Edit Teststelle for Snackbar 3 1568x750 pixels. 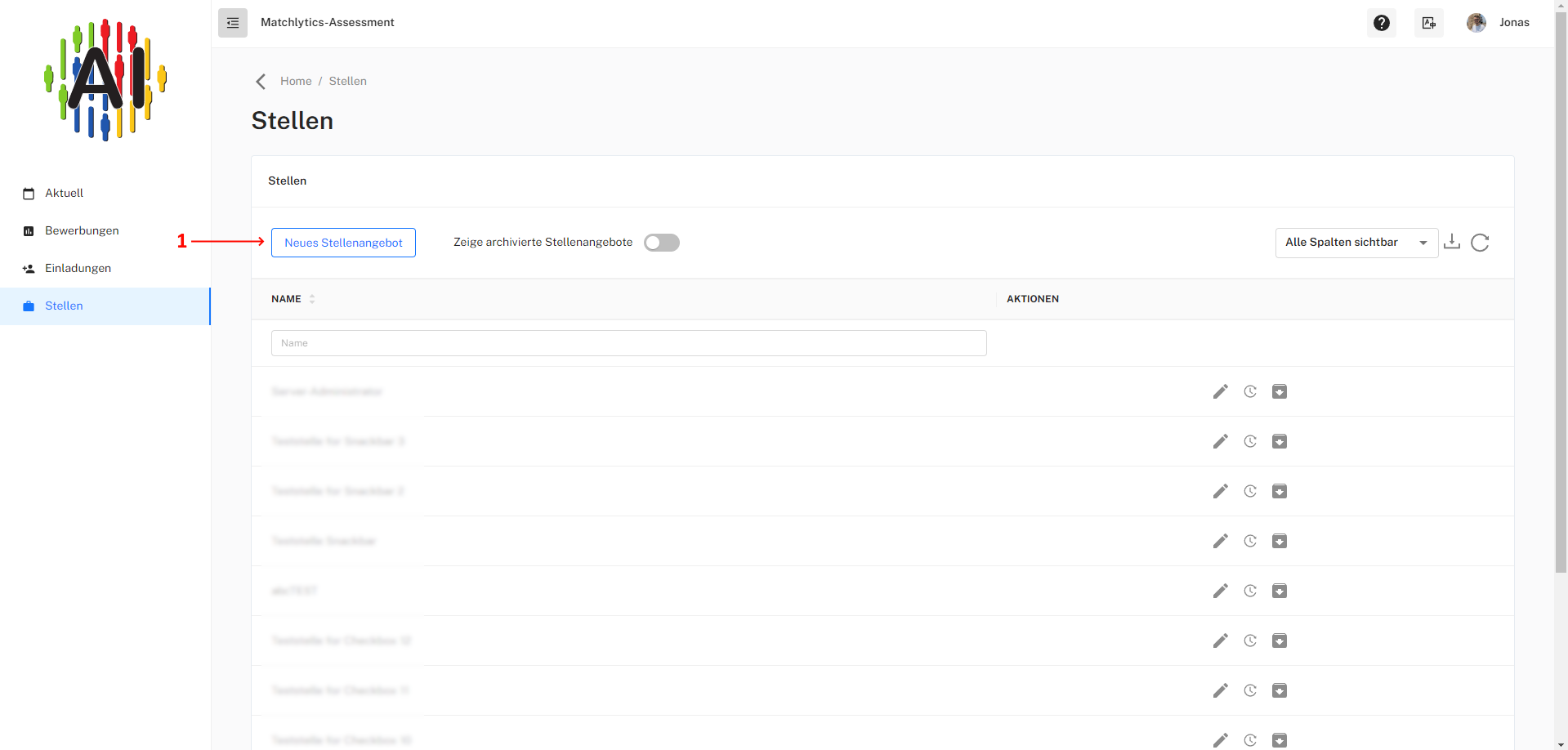(x=1221, y=441)
